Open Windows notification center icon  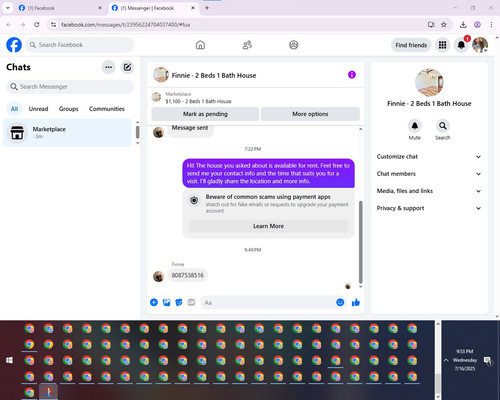point(488,361)
